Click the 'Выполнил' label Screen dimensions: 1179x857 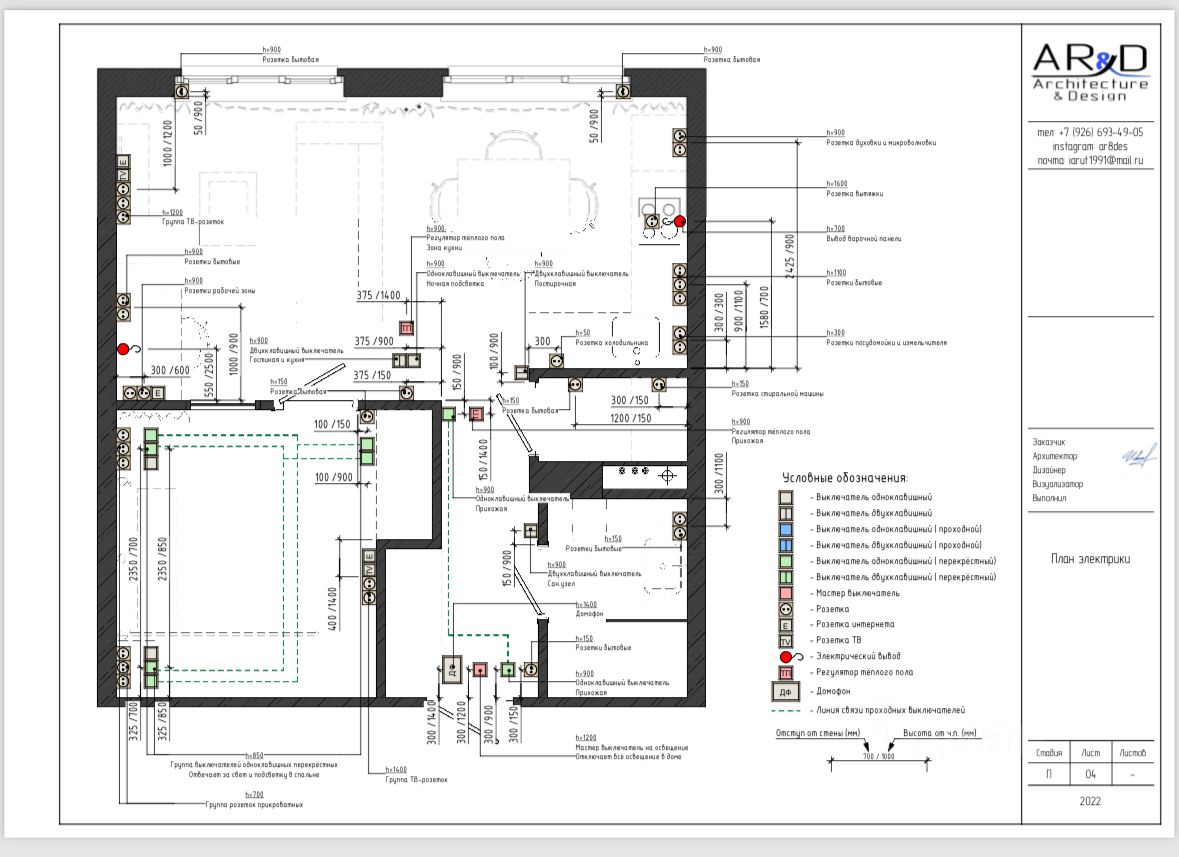click(x=1049, y=498)
